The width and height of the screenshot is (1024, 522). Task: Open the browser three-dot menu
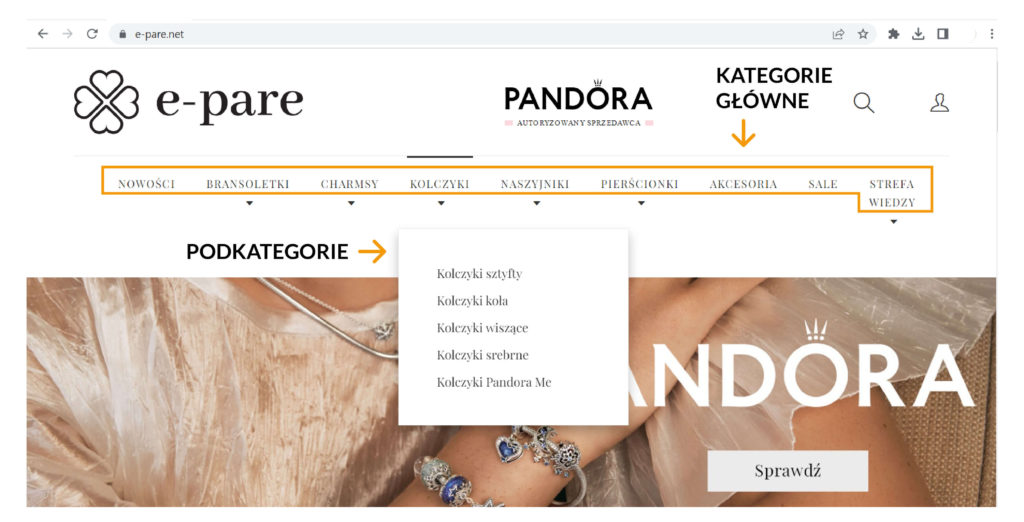click(991, 34)
